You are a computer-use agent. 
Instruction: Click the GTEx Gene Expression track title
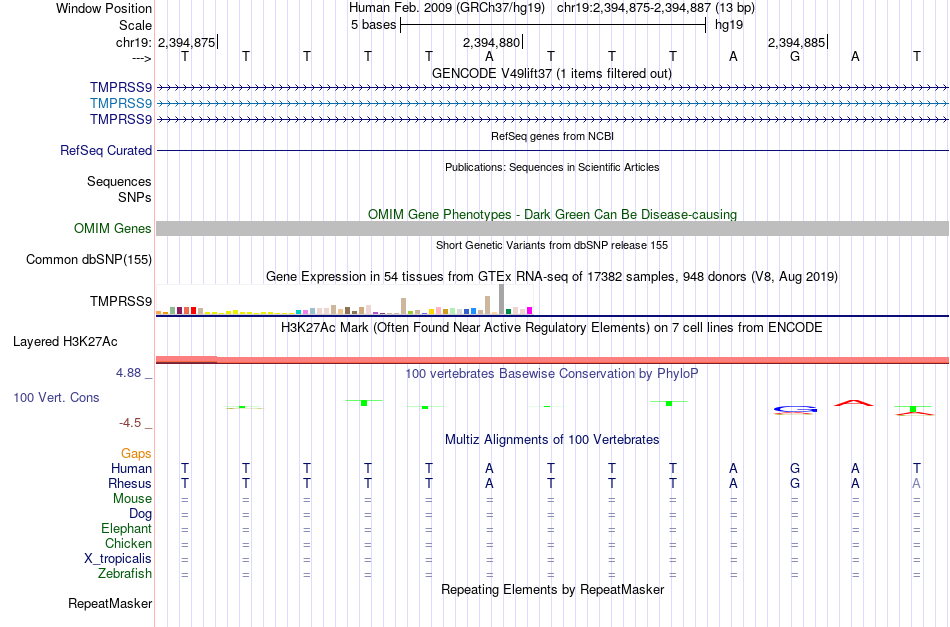(552, 277)
